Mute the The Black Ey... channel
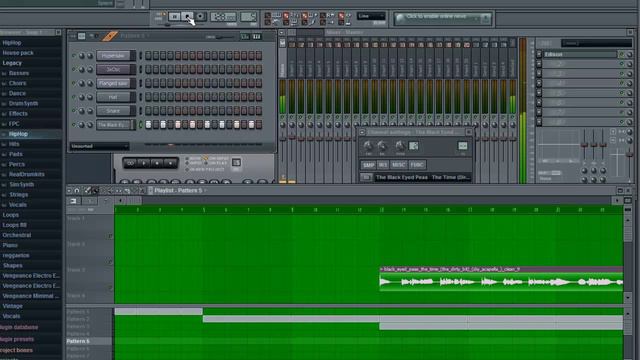The width and height of the screenshot is (640, 360). (x=74, y=125)
